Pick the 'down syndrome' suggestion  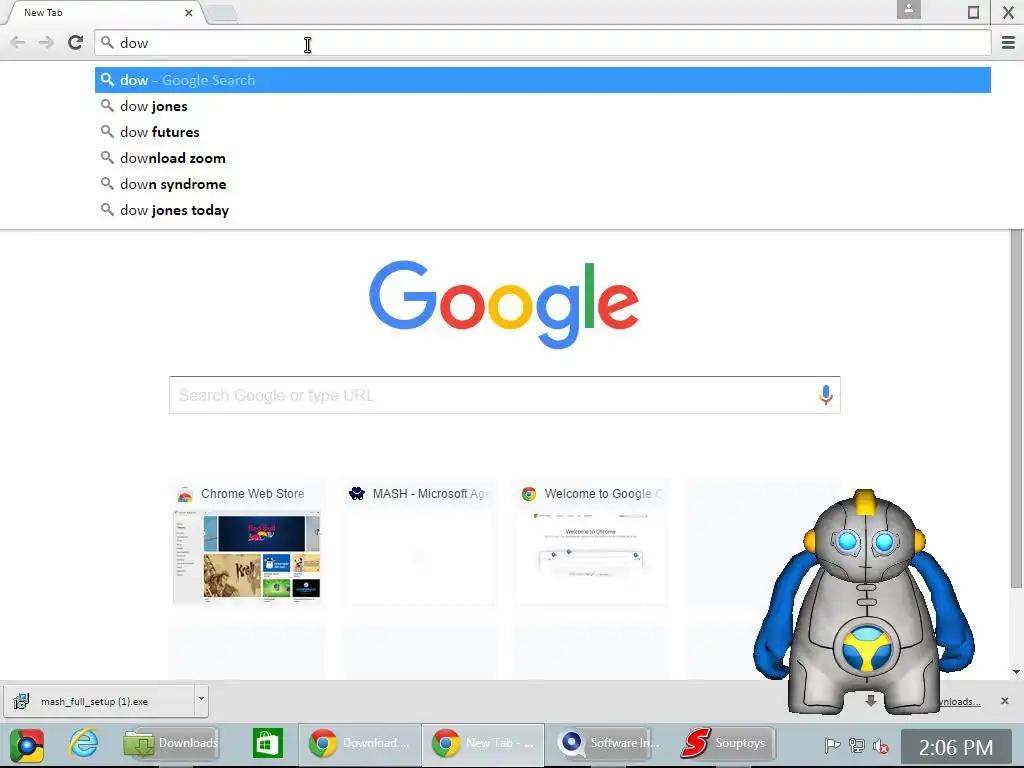(x=543, y=184)
